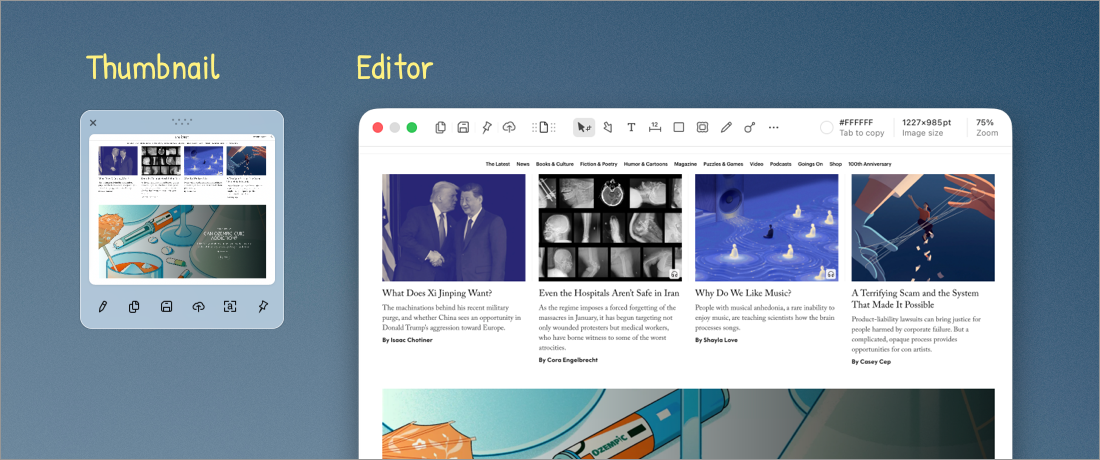This screenshot has width=1100, height=460.
Task: Click the byline By Cora Engelbrecht
Action: (568, 360)
